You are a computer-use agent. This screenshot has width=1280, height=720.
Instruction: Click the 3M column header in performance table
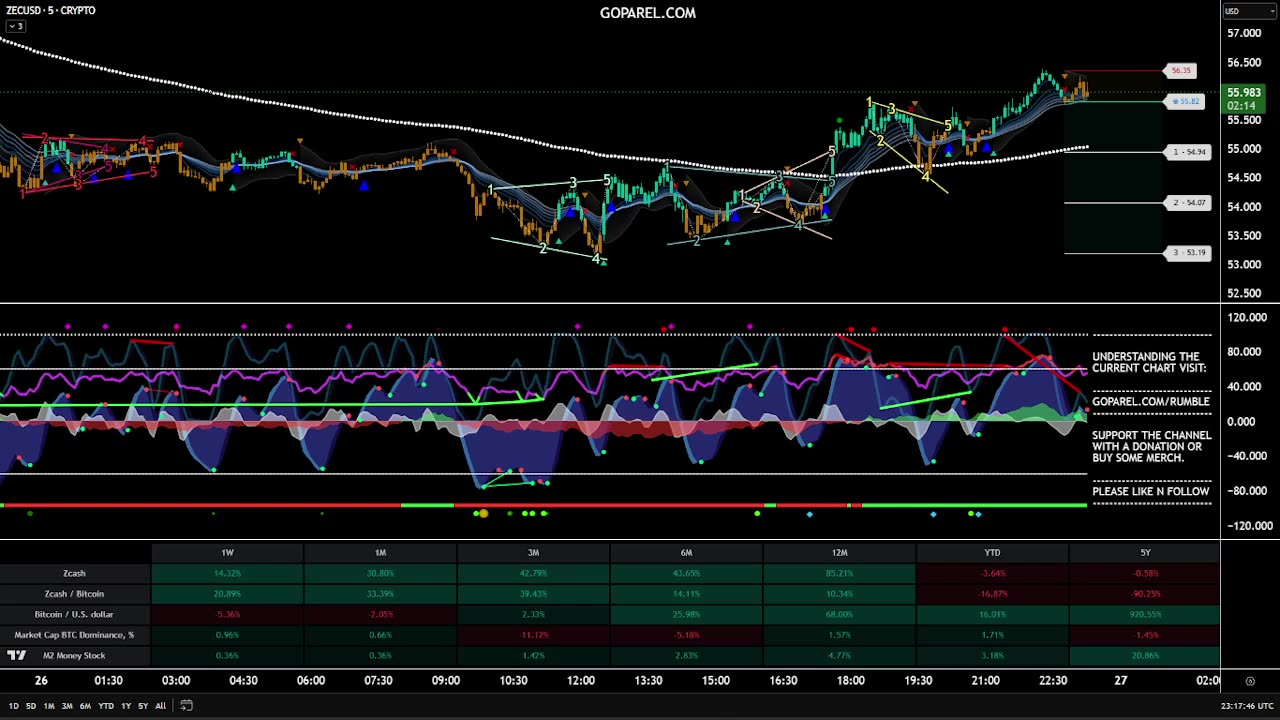click(x=533, y=553)
